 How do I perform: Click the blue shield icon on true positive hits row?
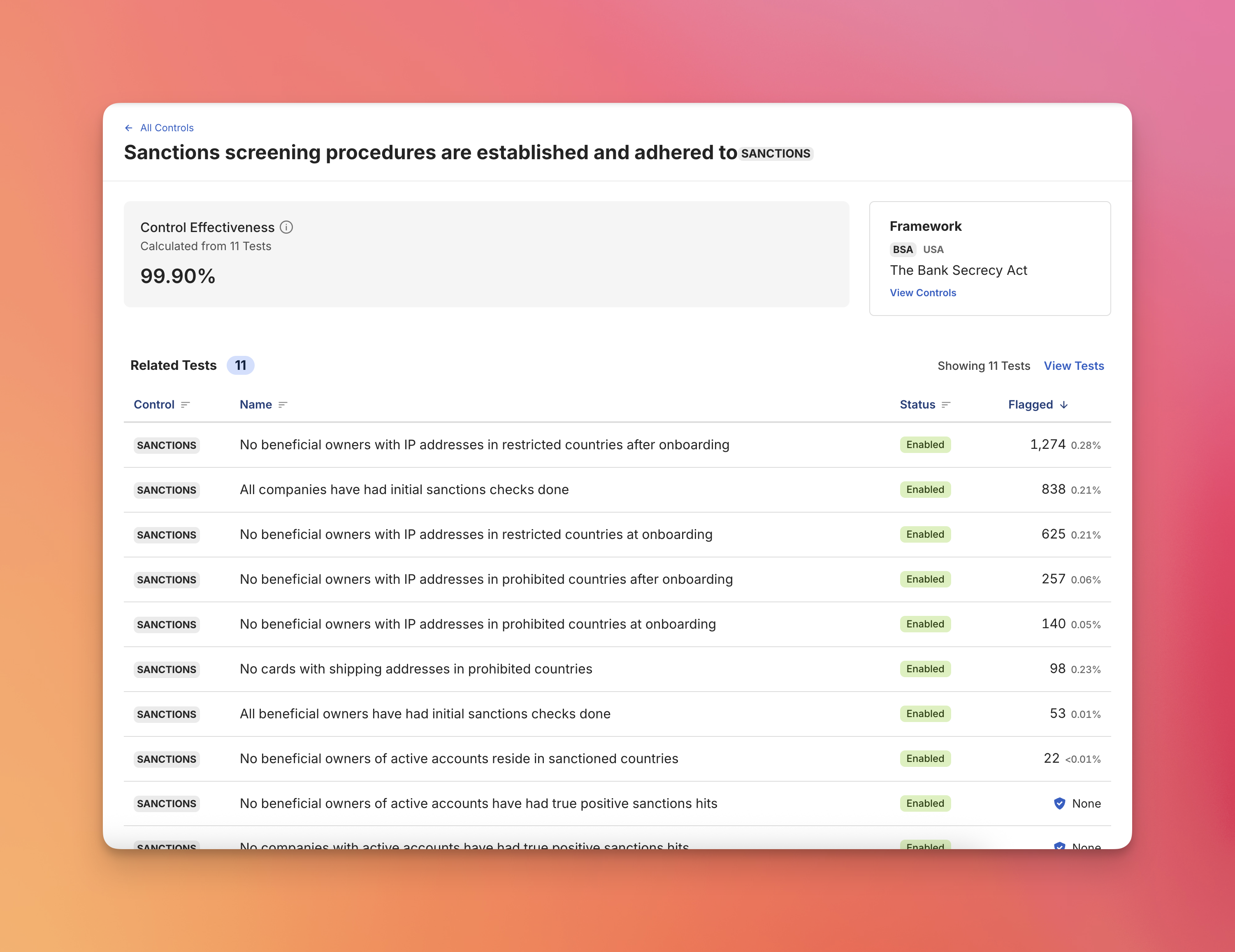1059,803
